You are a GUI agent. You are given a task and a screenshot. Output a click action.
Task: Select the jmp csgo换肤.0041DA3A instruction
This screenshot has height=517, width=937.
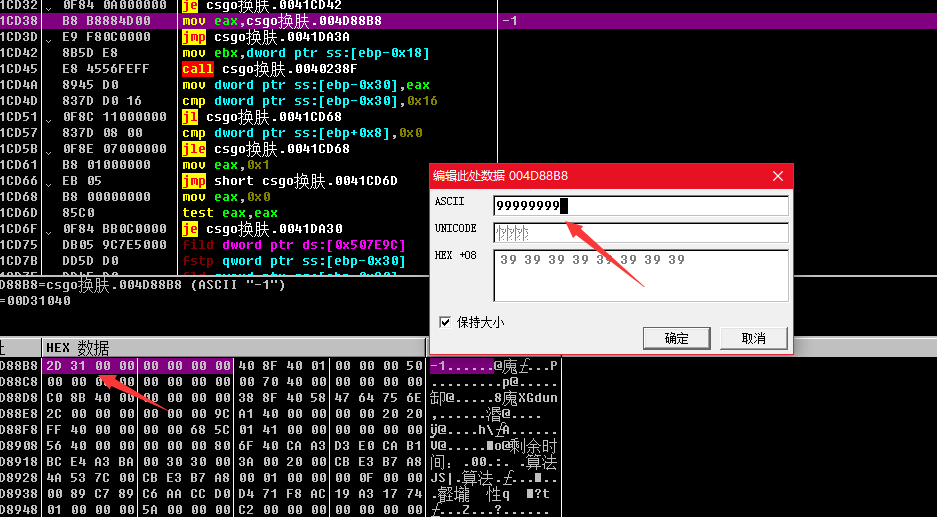click(266, 37)
